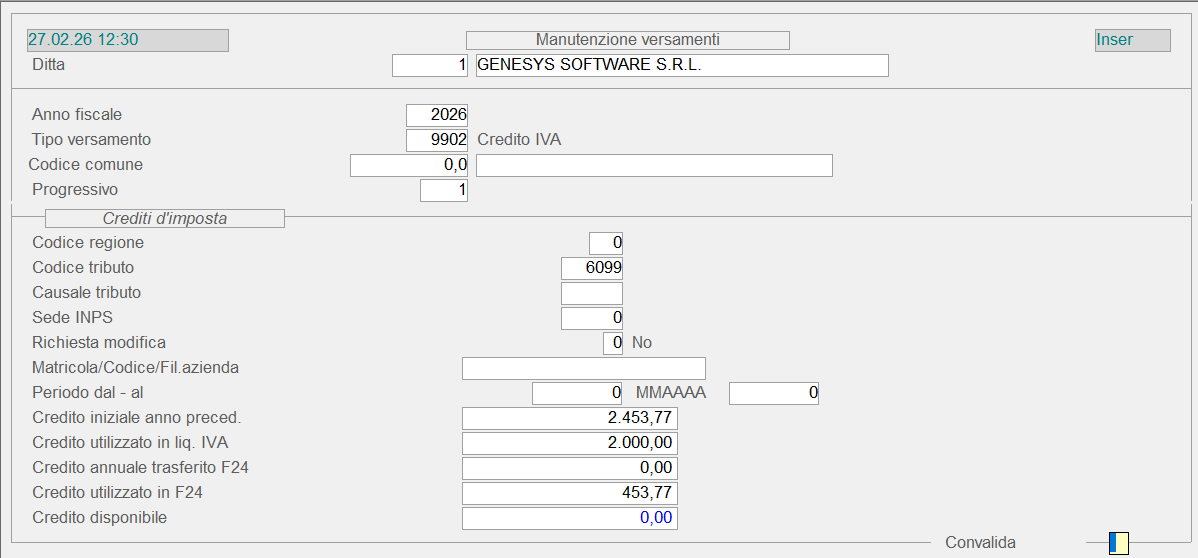Focus the Tipo versamento code field

(x=437, y=140)
